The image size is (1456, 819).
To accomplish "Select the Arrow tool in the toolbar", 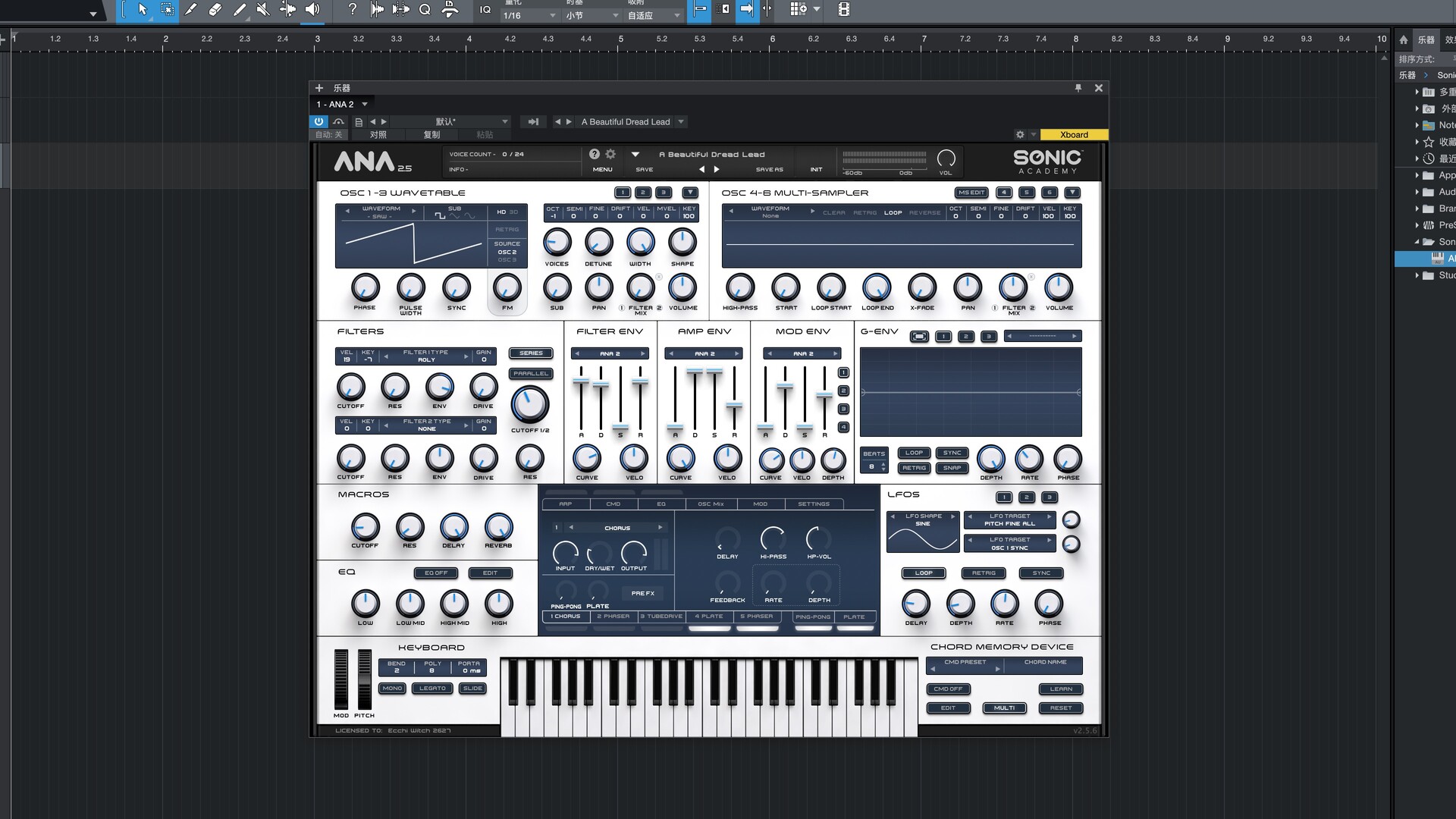I will click(x=143, y=10).
